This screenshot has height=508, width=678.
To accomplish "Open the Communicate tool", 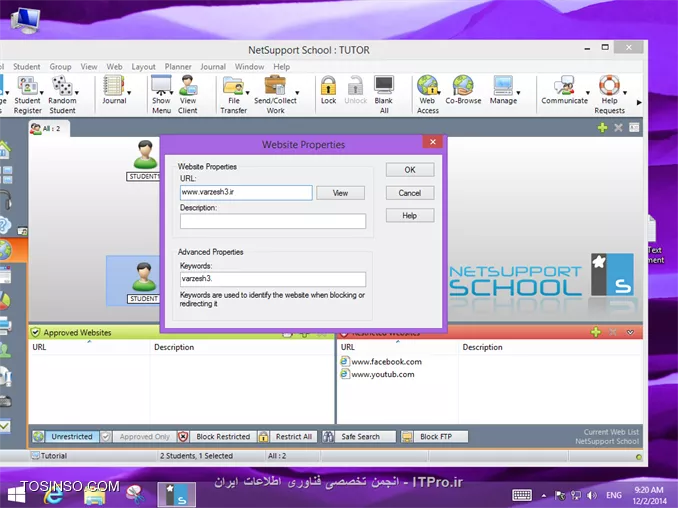I will point(564,90).
